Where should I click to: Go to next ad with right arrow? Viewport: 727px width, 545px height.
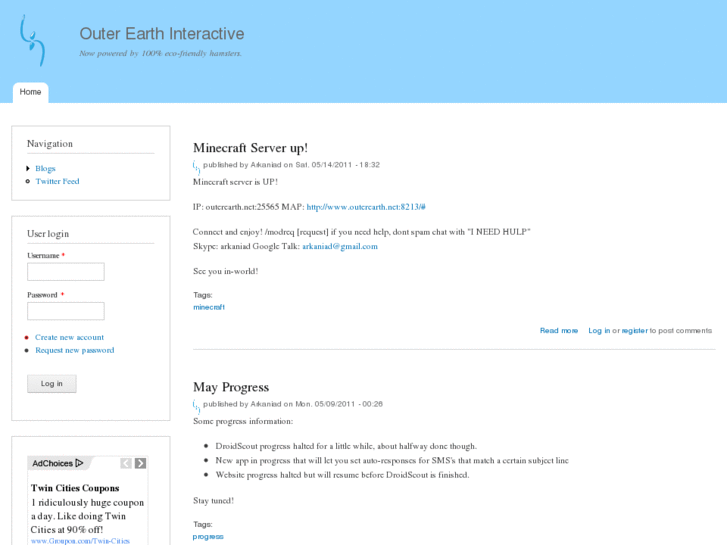pyautogui.click(x=141, y=463)
